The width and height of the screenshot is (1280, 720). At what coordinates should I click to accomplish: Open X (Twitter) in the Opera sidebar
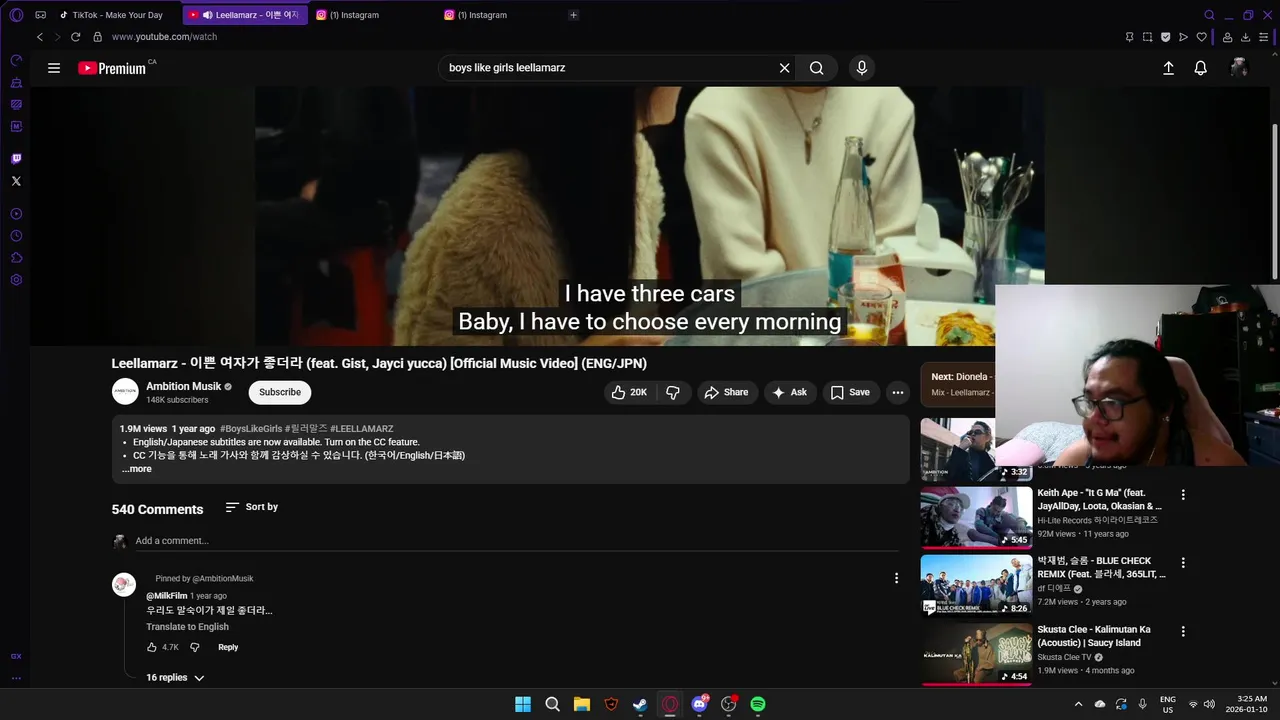(16, 181)
